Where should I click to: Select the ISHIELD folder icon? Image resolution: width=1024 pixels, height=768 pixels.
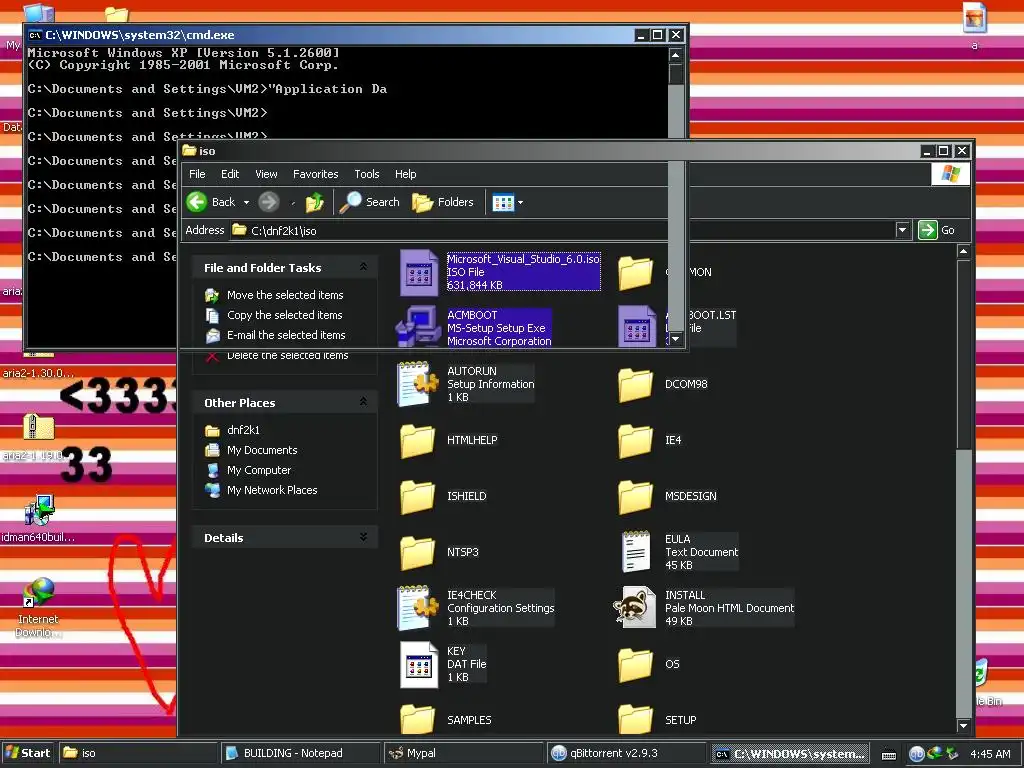click(417, 497)
